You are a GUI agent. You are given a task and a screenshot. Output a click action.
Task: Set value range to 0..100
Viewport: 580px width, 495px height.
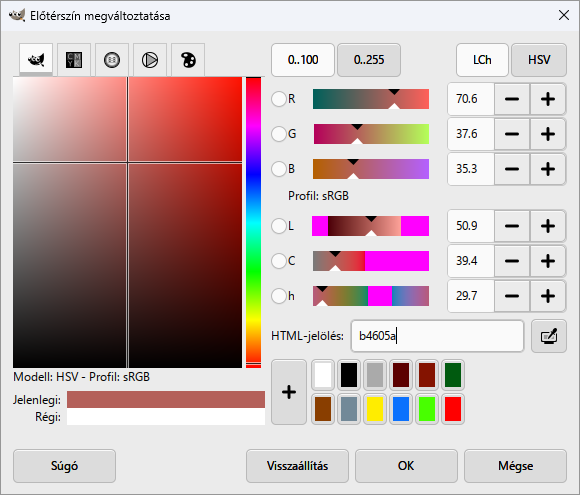click(303, 60)
